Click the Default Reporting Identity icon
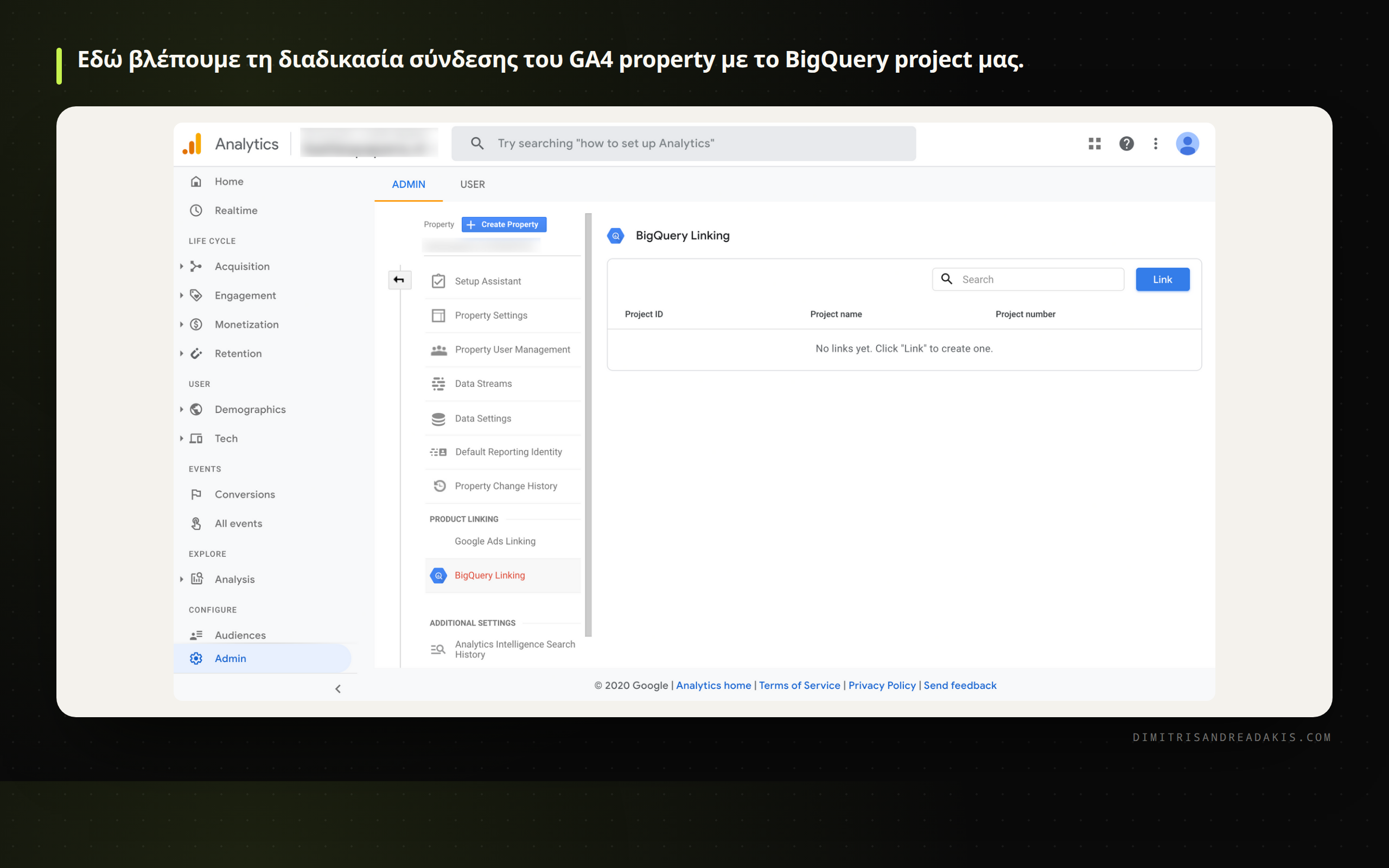Image resolution: width=1389 pixels, height=868 pixels. click(x=438, y=452)
